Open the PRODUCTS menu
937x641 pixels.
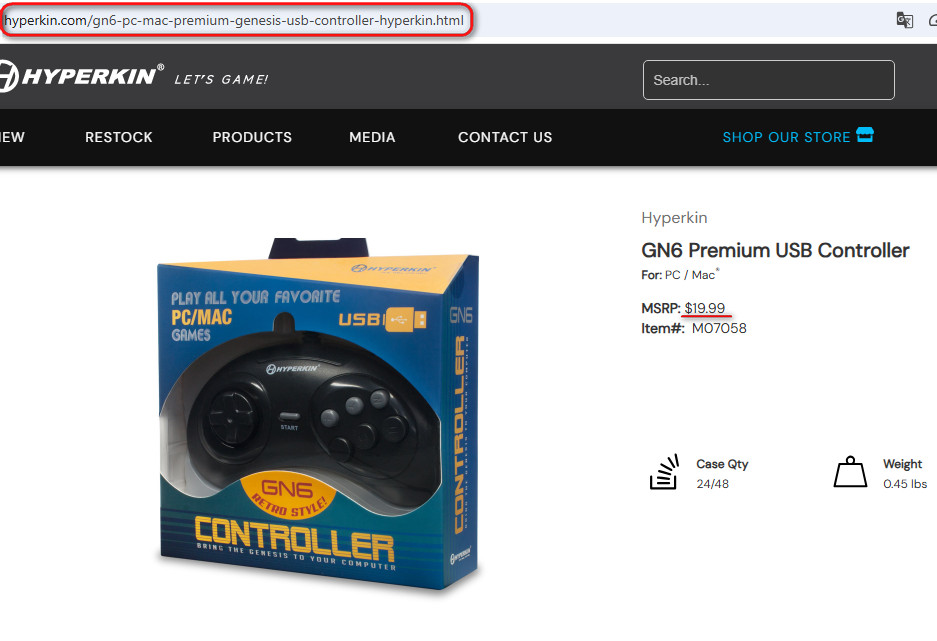pos(252,137)
